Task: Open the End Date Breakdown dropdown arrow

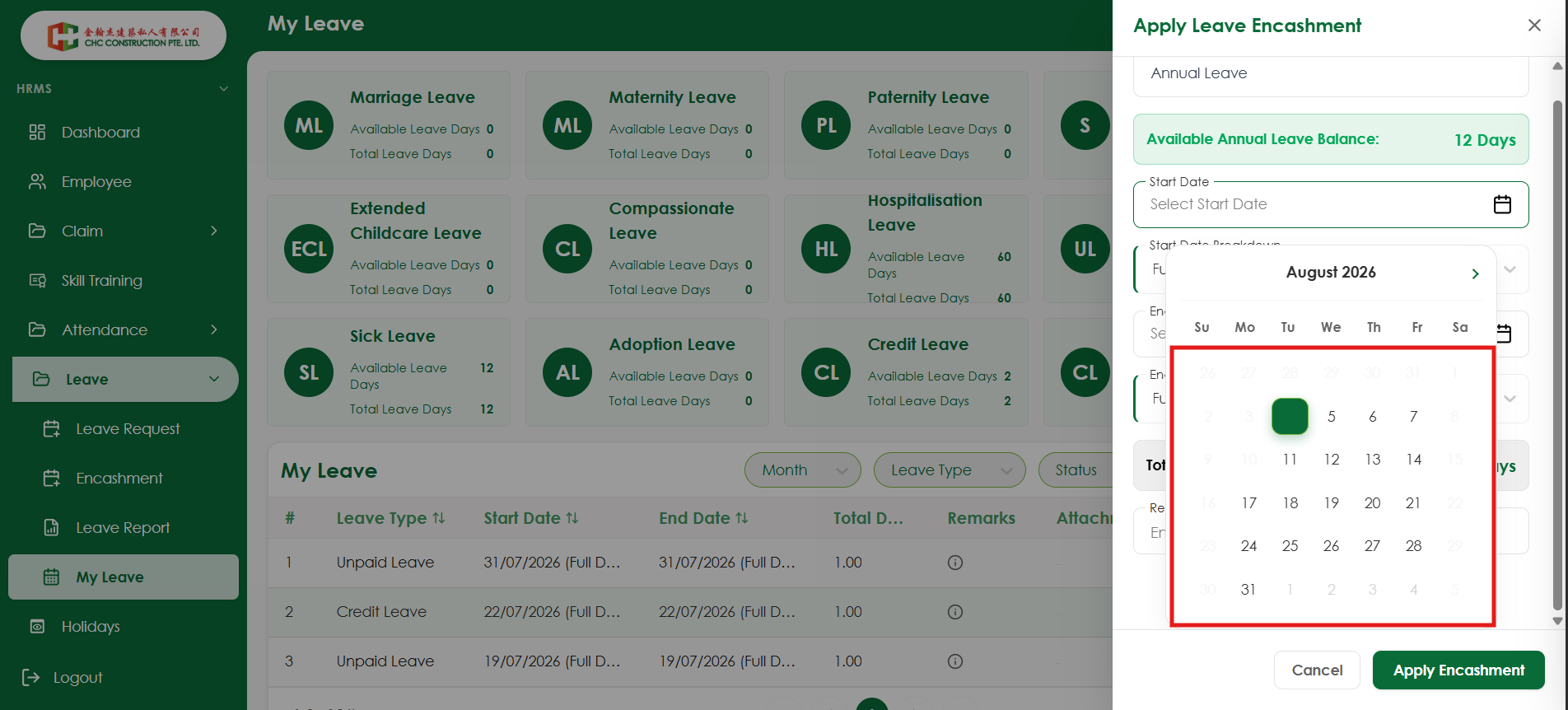Action: (1510, 399)
